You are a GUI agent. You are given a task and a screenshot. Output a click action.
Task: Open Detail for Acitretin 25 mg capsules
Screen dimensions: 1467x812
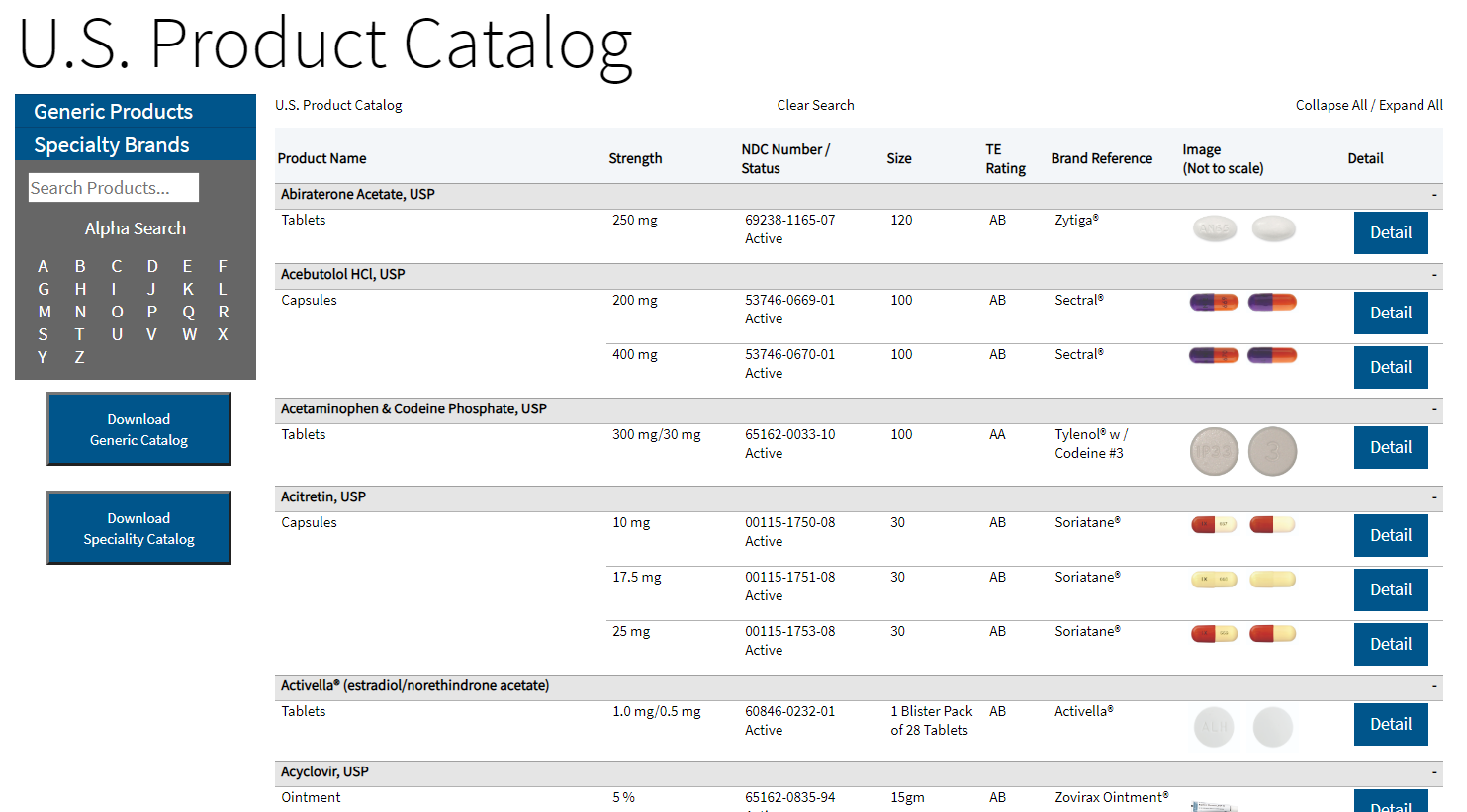tap(1390, 644)
